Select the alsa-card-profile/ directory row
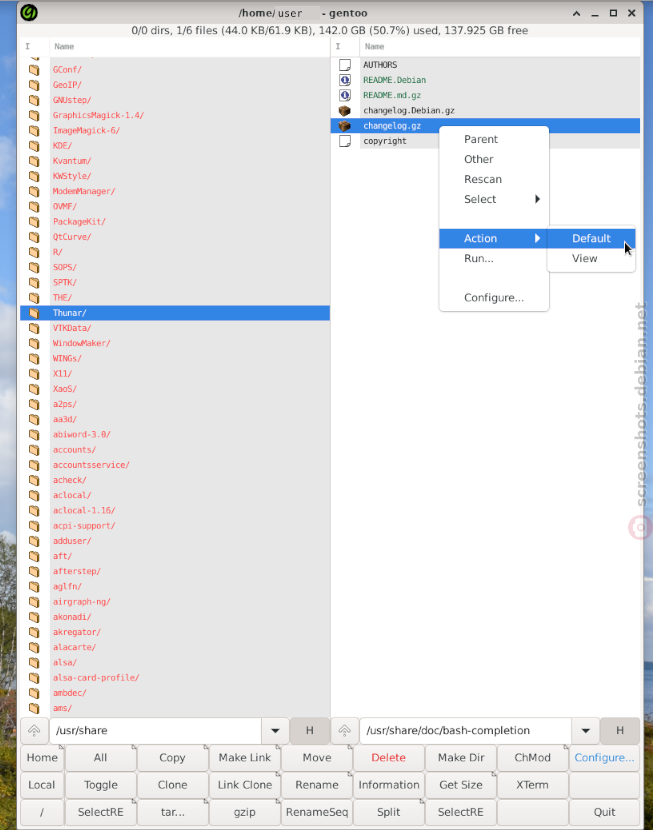The height and width of the screenshot is (830, 653). click(x=175, y=678)
